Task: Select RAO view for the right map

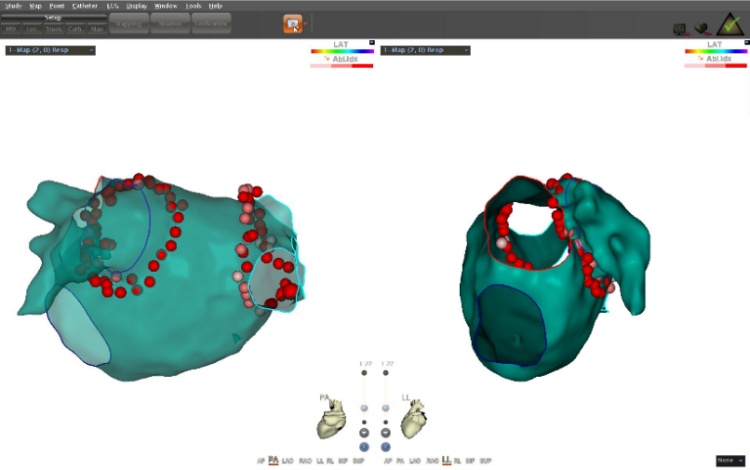Action: [430, 461]
